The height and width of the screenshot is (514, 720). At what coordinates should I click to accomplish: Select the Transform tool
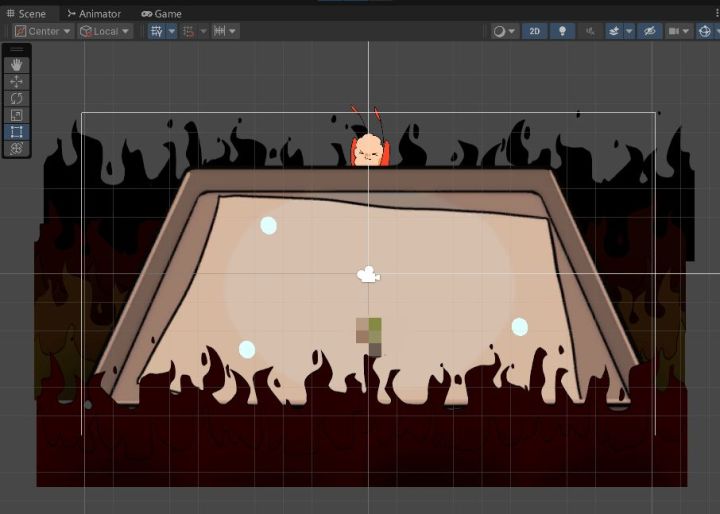[x=17, y=148]
